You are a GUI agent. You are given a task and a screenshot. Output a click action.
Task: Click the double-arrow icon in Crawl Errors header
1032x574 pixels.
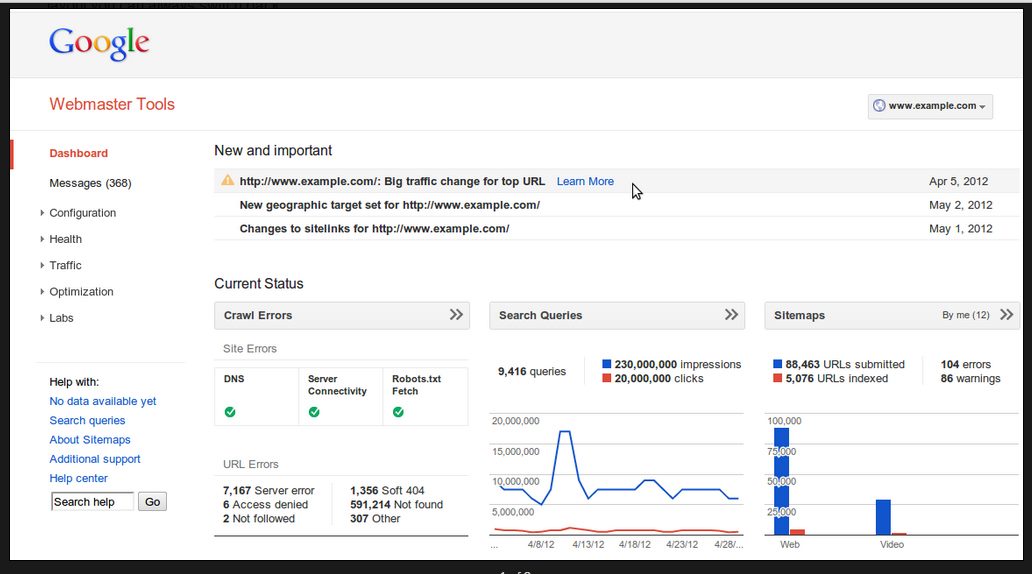(x=456, y=315)
